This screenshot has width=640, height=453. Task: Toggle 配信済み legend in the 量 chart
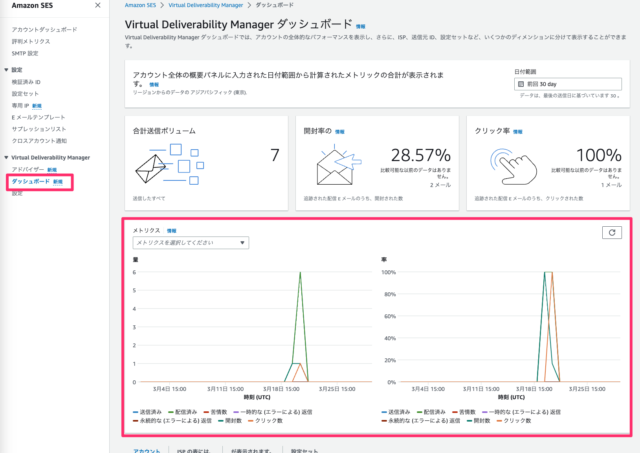[183, 412]
